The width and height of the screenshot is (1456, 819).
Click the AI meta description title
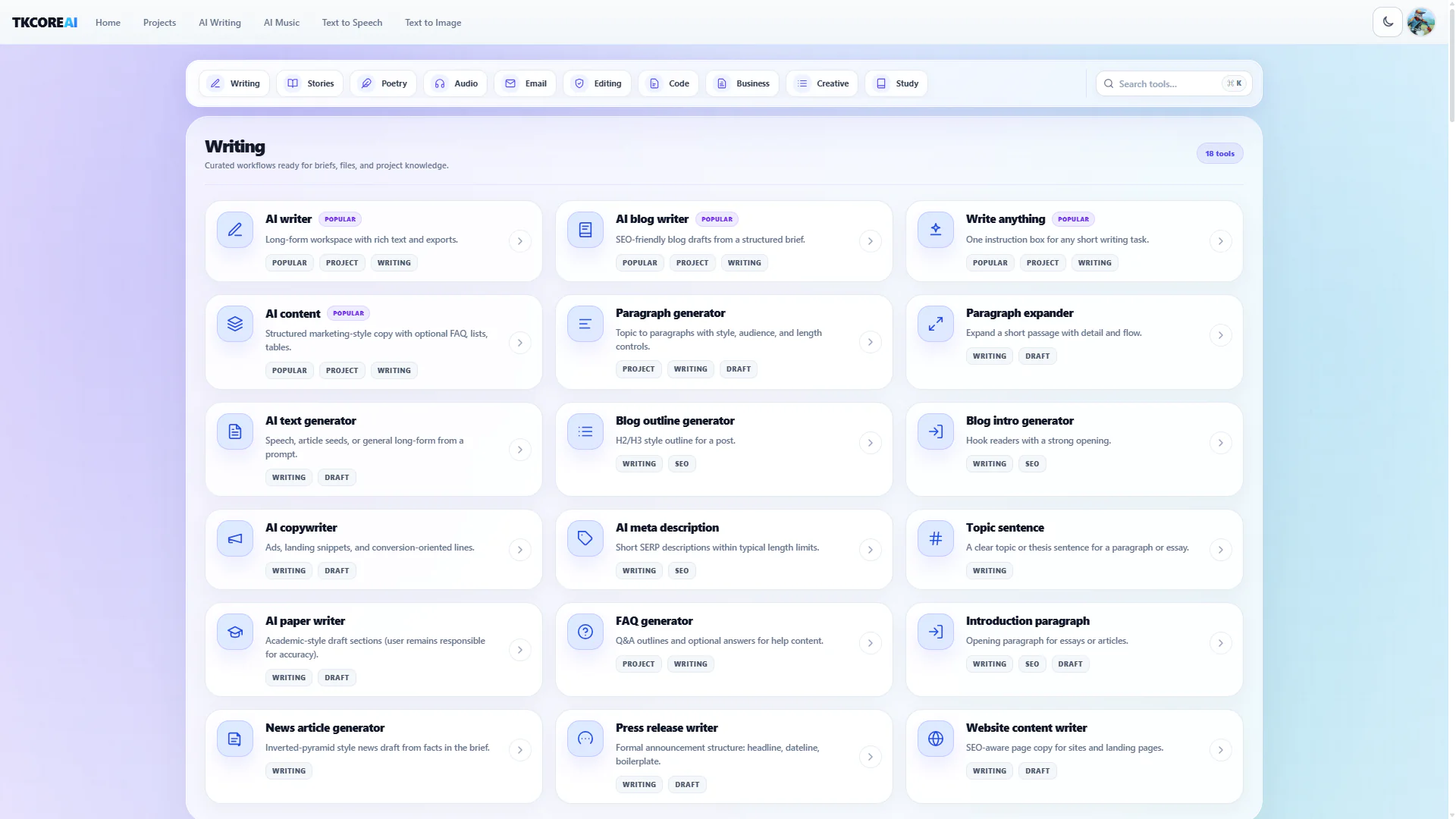(667, 528)
